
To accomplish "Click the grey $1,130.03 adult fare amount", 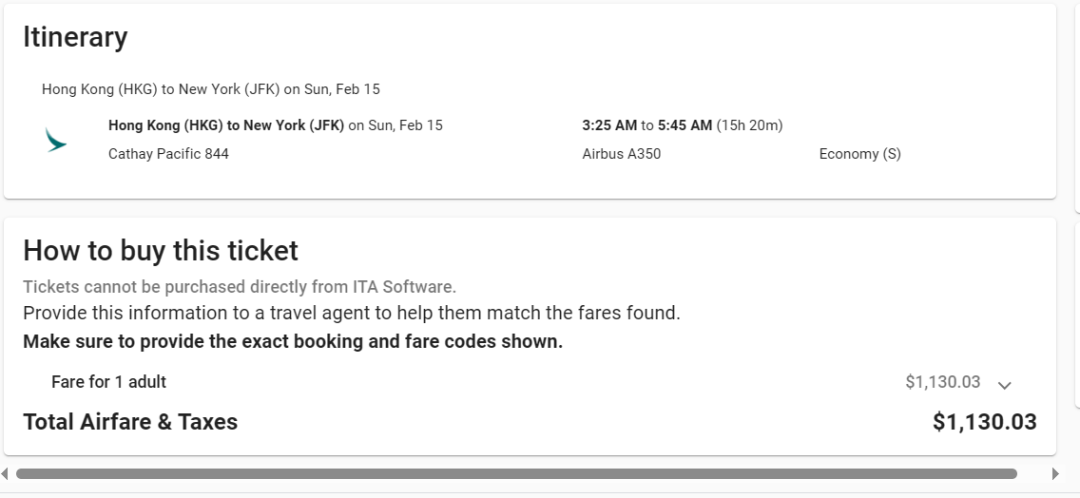I will (x=942, y=382).
